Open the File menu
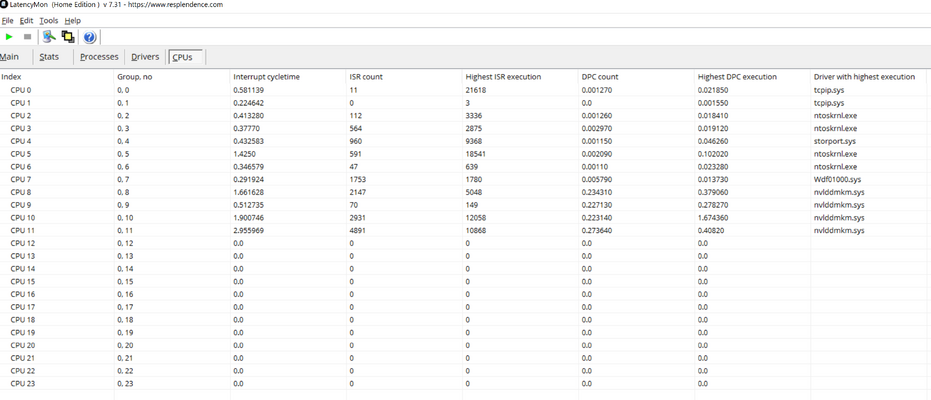The height and width of the screenshot is (400, 931). 8,20
